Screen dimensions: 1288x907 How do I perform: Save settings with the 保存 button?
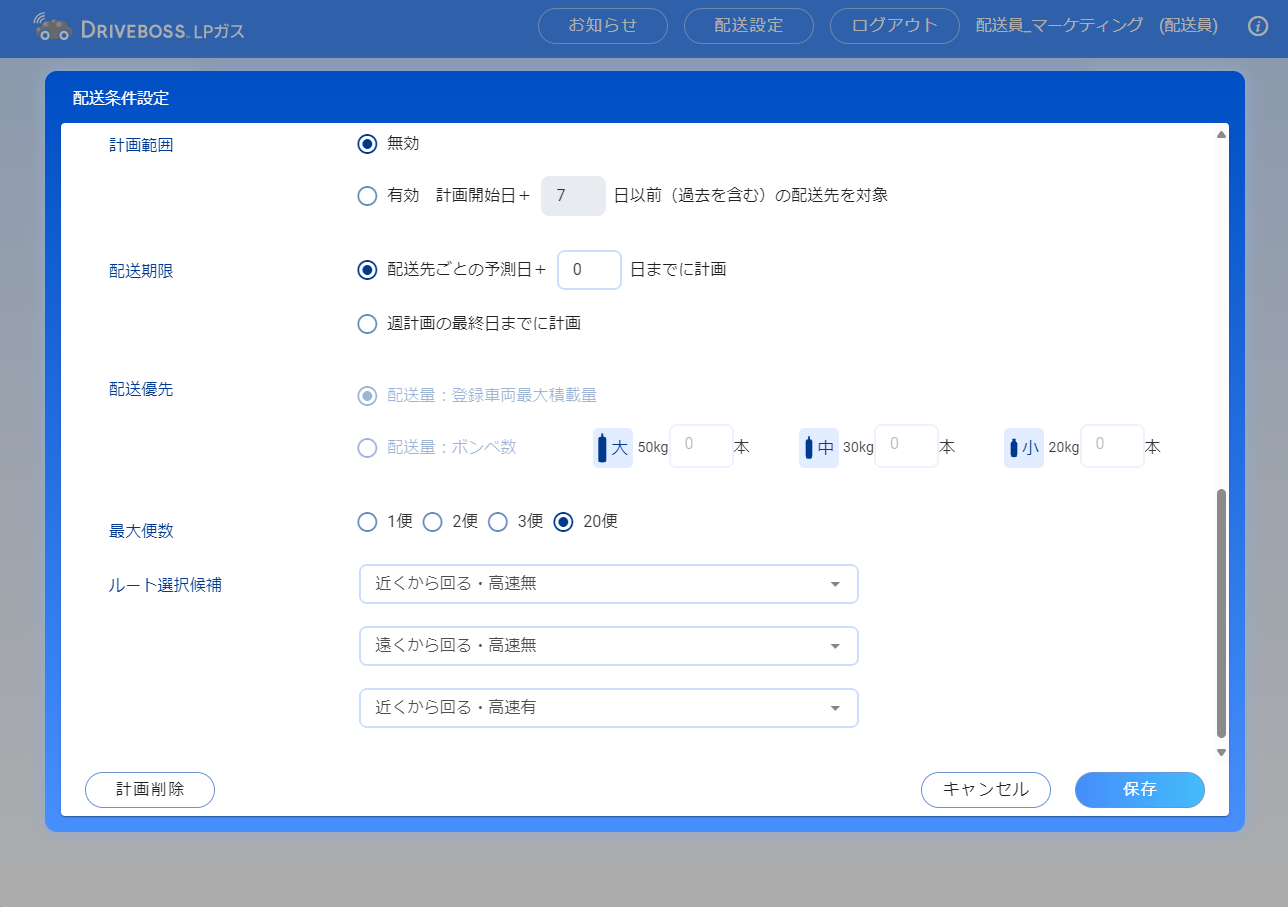[x=1140, y=789]
